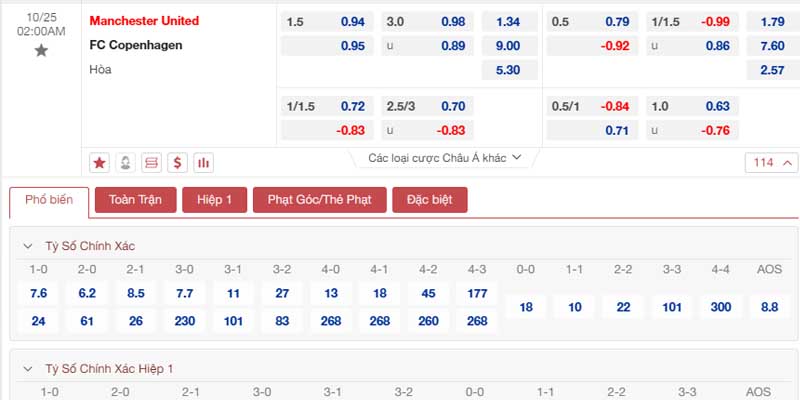Open the bar chart statistics icon
This screenshot has width=800, height=400.
(x=204, y=163)
